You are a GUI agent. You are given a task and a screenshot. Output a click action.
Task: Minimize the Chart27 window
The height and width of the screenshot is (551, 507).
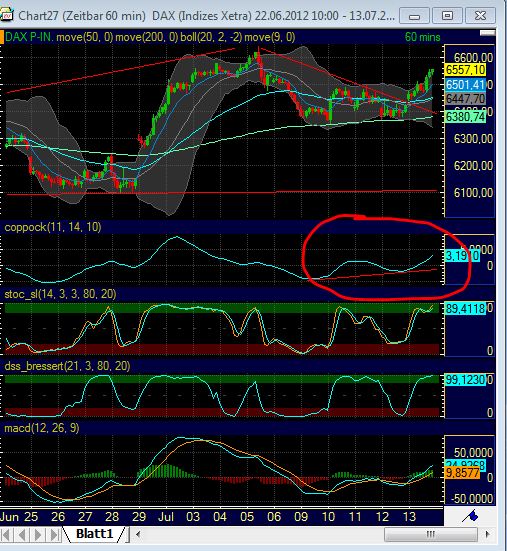point(414,16)
